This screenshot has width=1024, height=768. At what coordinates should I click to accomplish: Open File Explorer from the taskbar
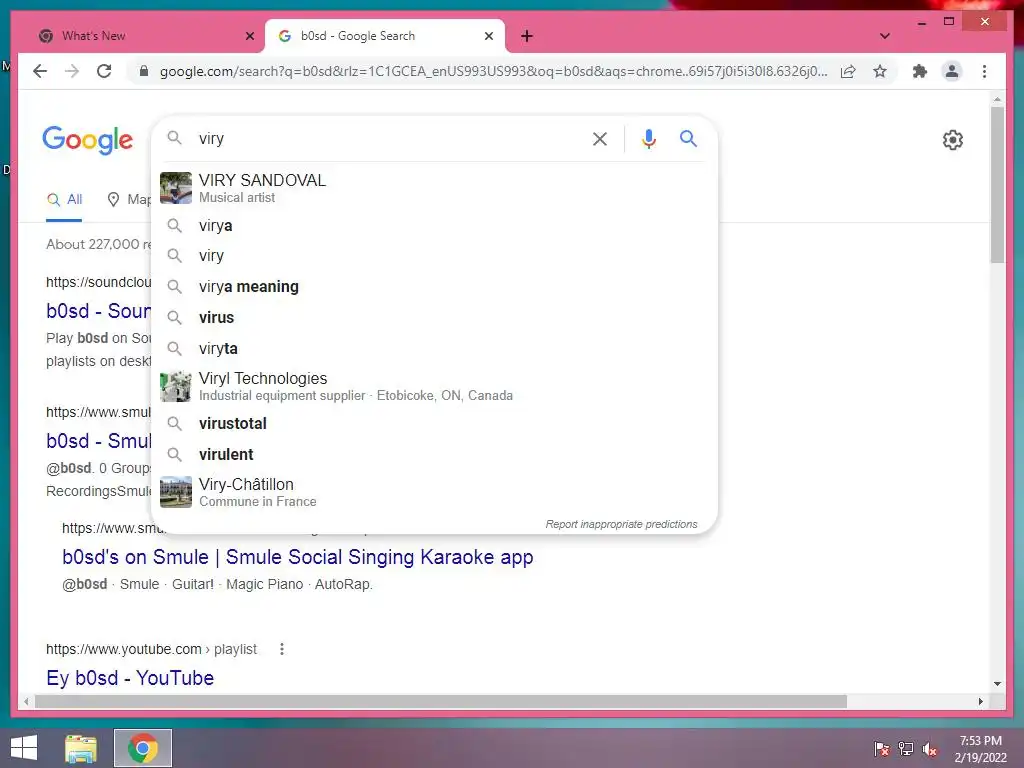pyautogui.click(x=81, y=748)
